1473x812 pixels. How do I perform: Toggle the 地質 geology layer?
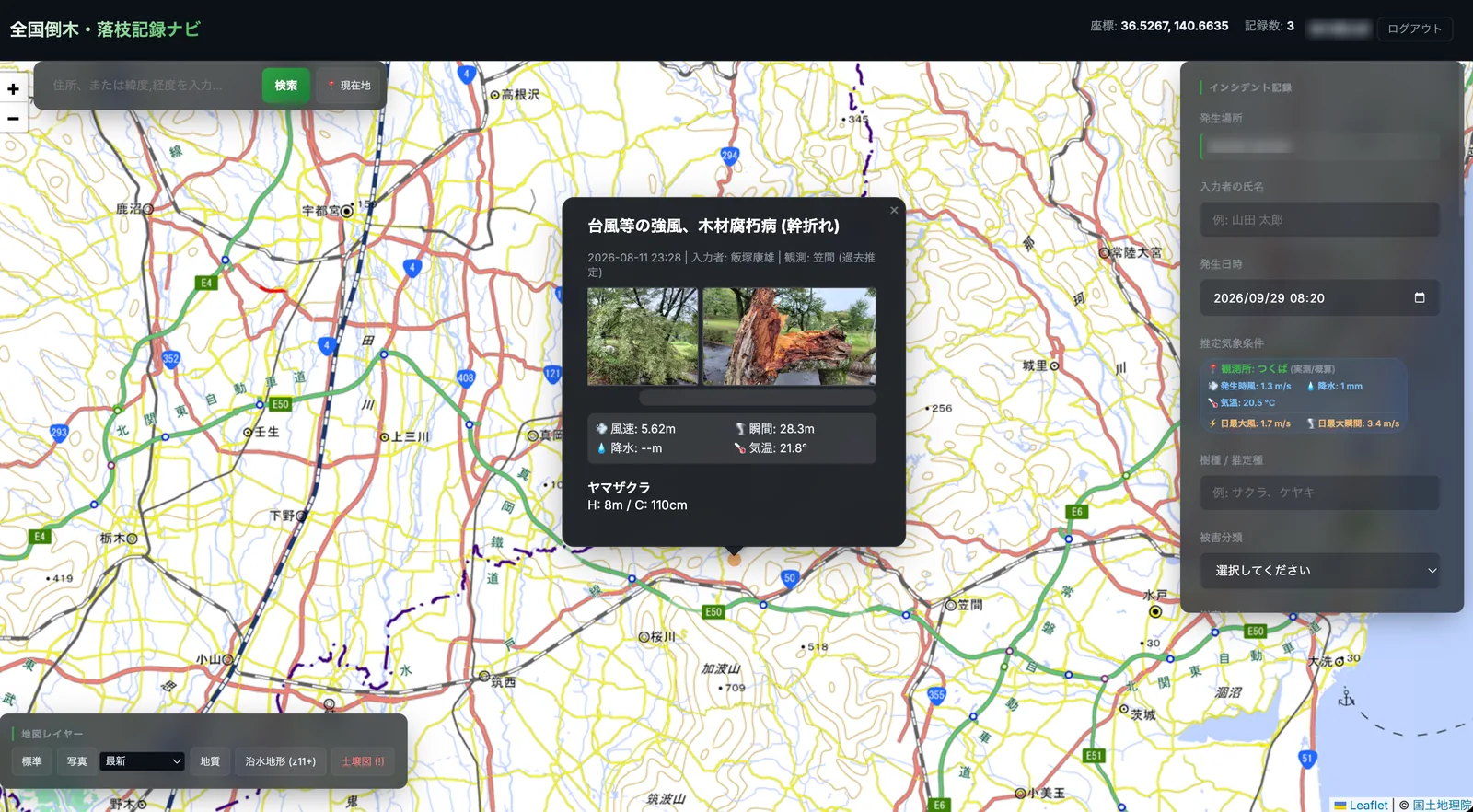point(210,761)
